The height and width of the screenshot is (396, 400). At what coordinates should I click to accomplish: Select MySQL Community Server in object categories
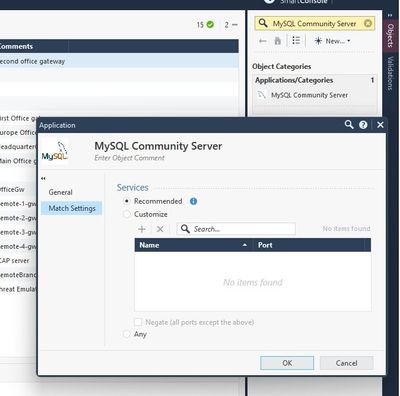coord(309,95)
